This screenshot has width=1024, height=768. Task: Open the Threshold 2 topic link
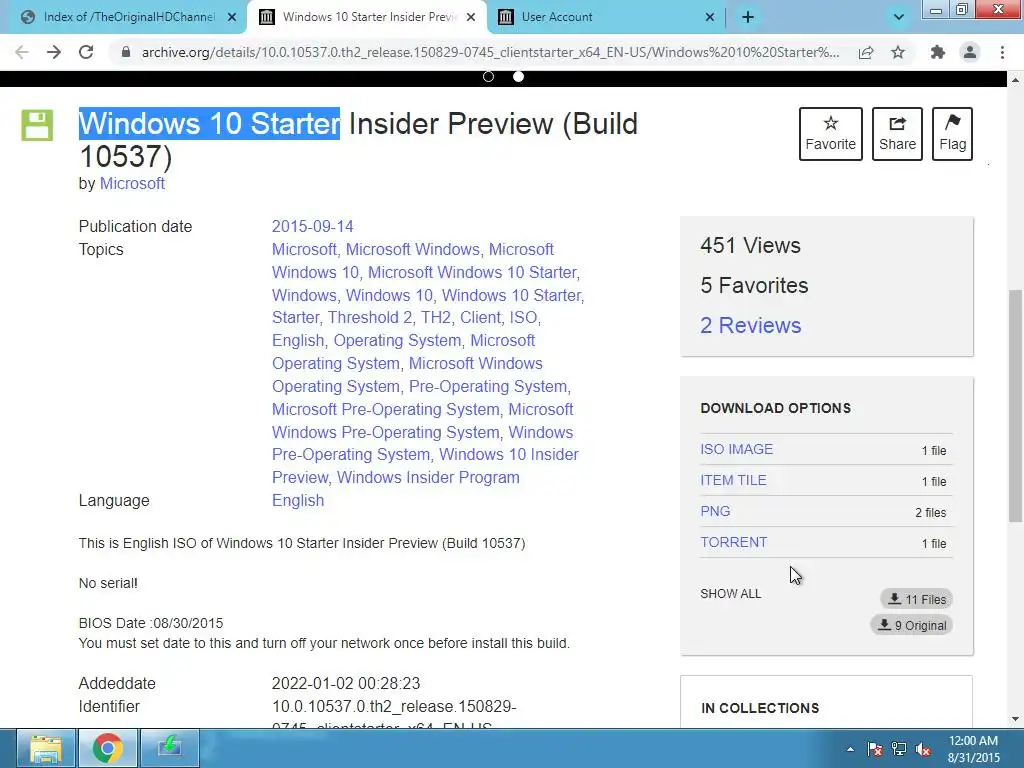pos(370,317)
